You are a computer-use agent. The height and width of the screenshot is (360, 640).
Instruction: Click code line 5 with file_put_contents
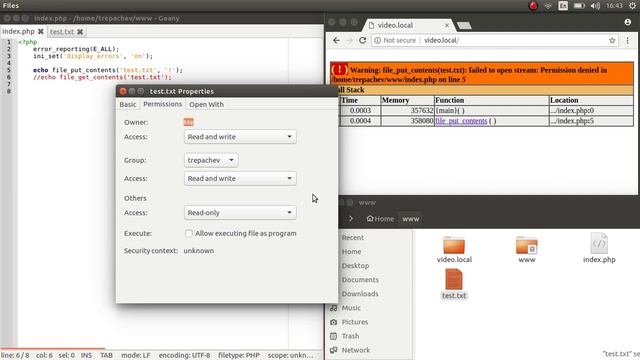(x=108, y=70)
